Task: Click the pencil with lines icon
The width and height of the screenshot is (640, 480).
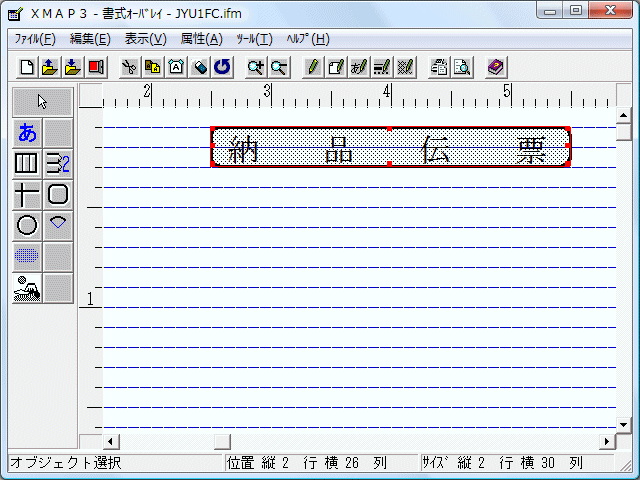Action: pos(382,67)
